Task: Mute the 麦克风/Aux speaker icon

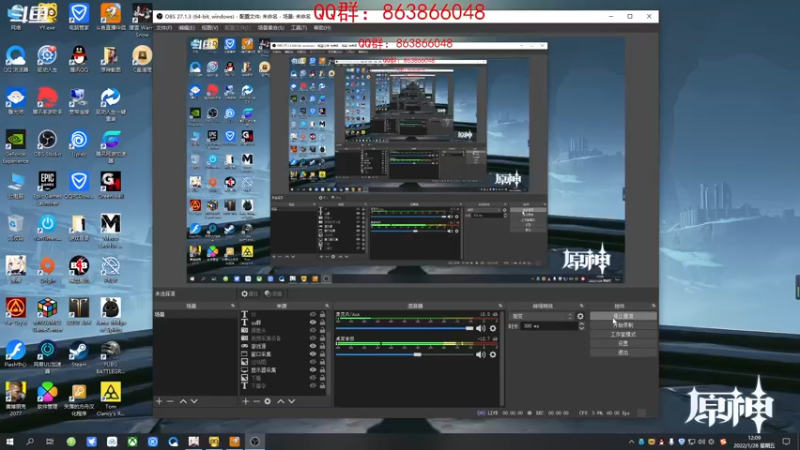Action: (481, 329)
